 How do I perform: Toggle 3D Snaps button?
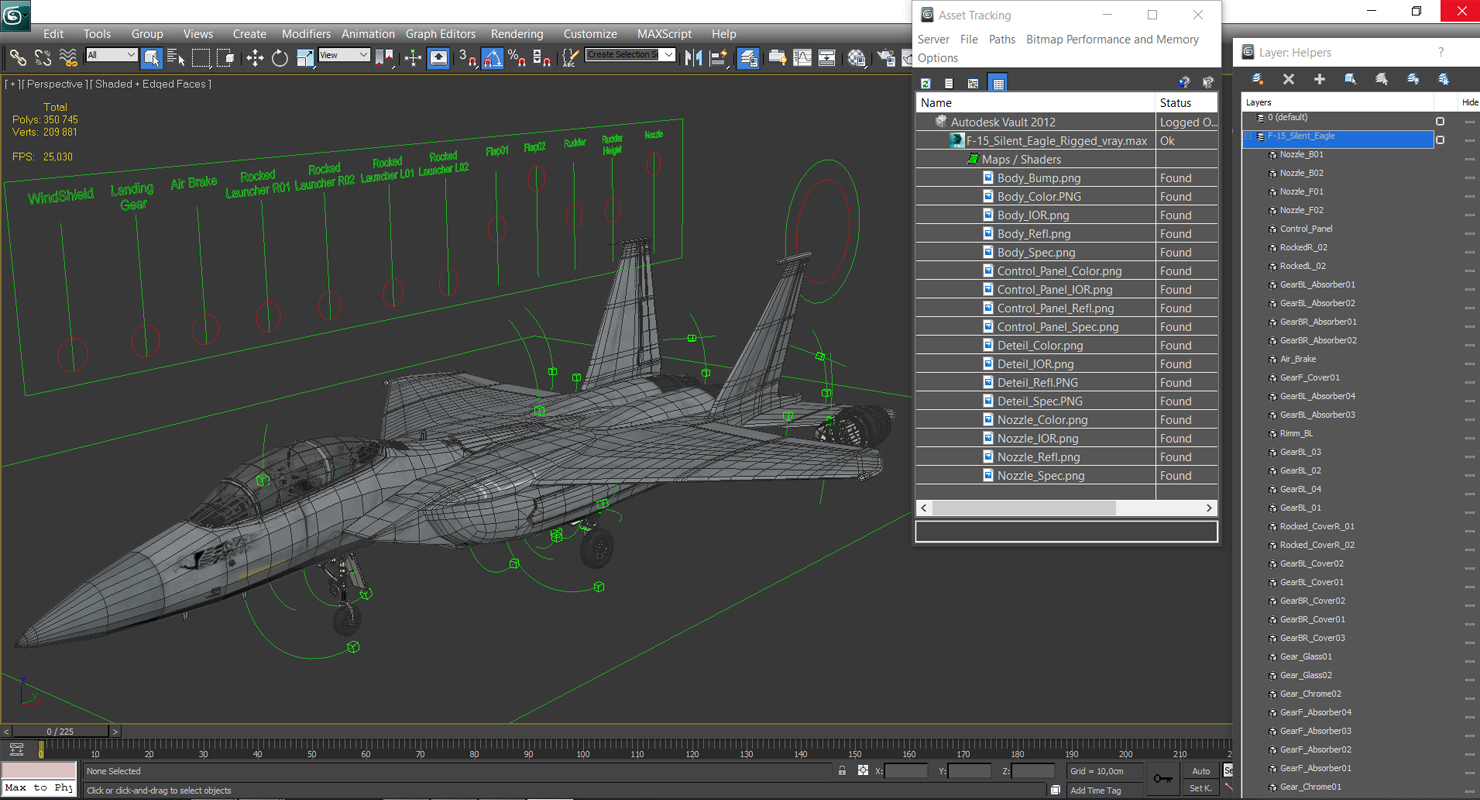point(468,58)
